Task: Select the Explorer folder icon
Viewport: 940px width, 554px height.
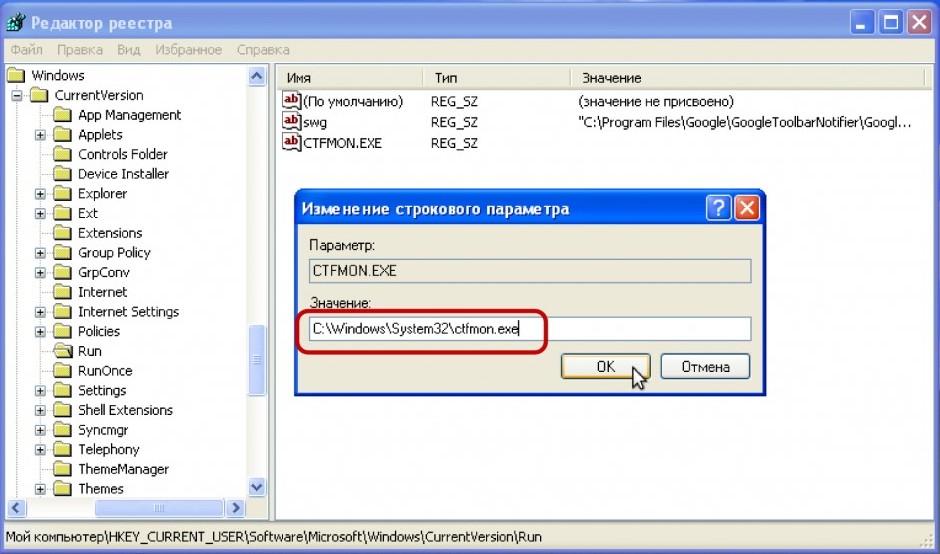Action: point(62,194)
